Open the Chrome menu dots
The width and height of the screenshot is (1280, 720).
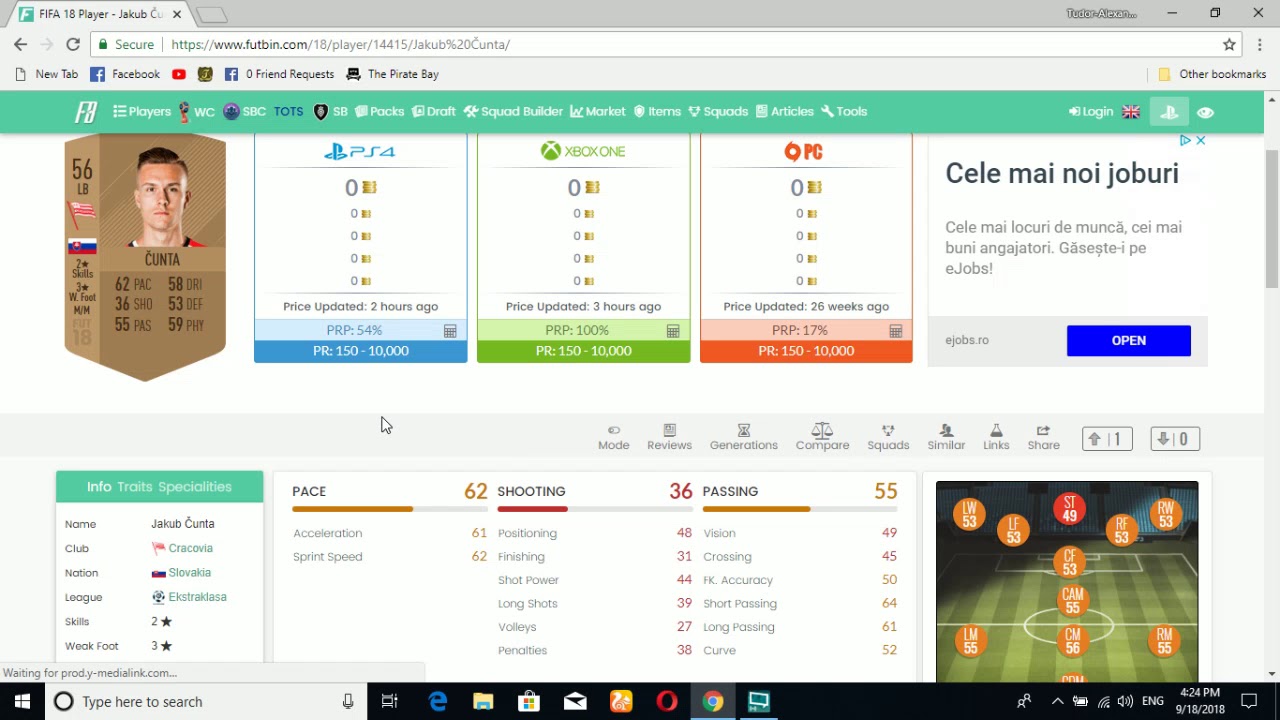(1259, 44)
